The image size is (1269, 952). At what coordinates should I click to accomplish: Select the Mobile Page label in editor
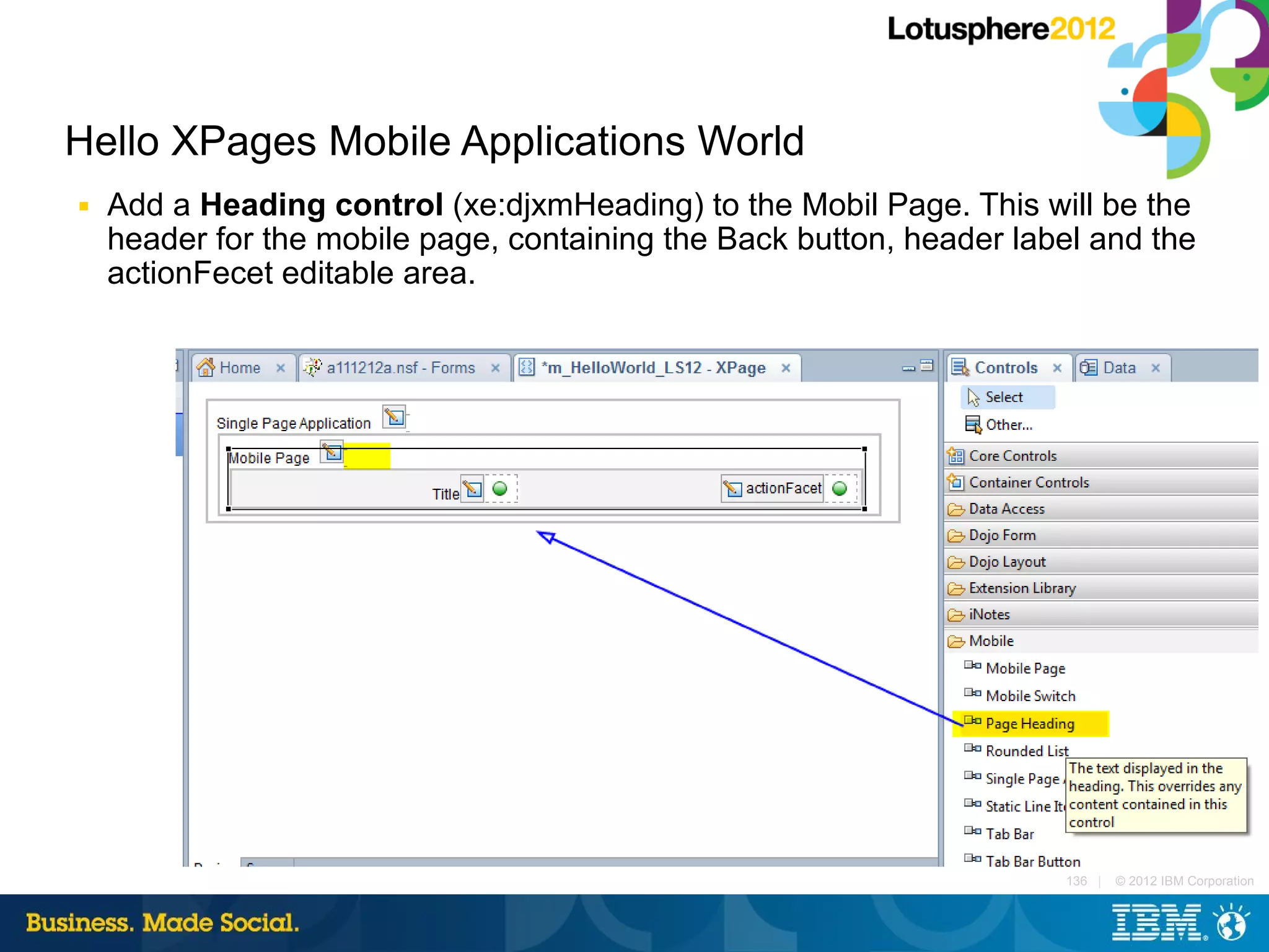click(269, 458)
